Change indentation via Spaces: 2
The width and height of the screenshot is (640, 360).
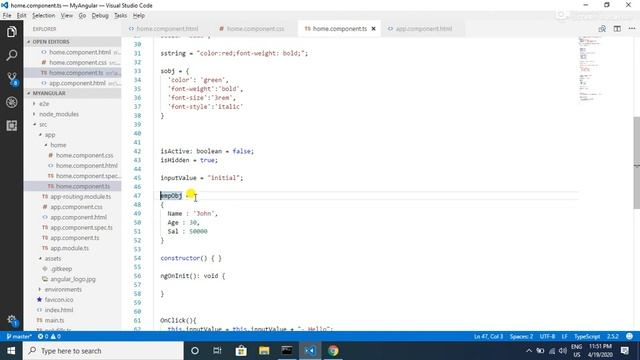521,336
